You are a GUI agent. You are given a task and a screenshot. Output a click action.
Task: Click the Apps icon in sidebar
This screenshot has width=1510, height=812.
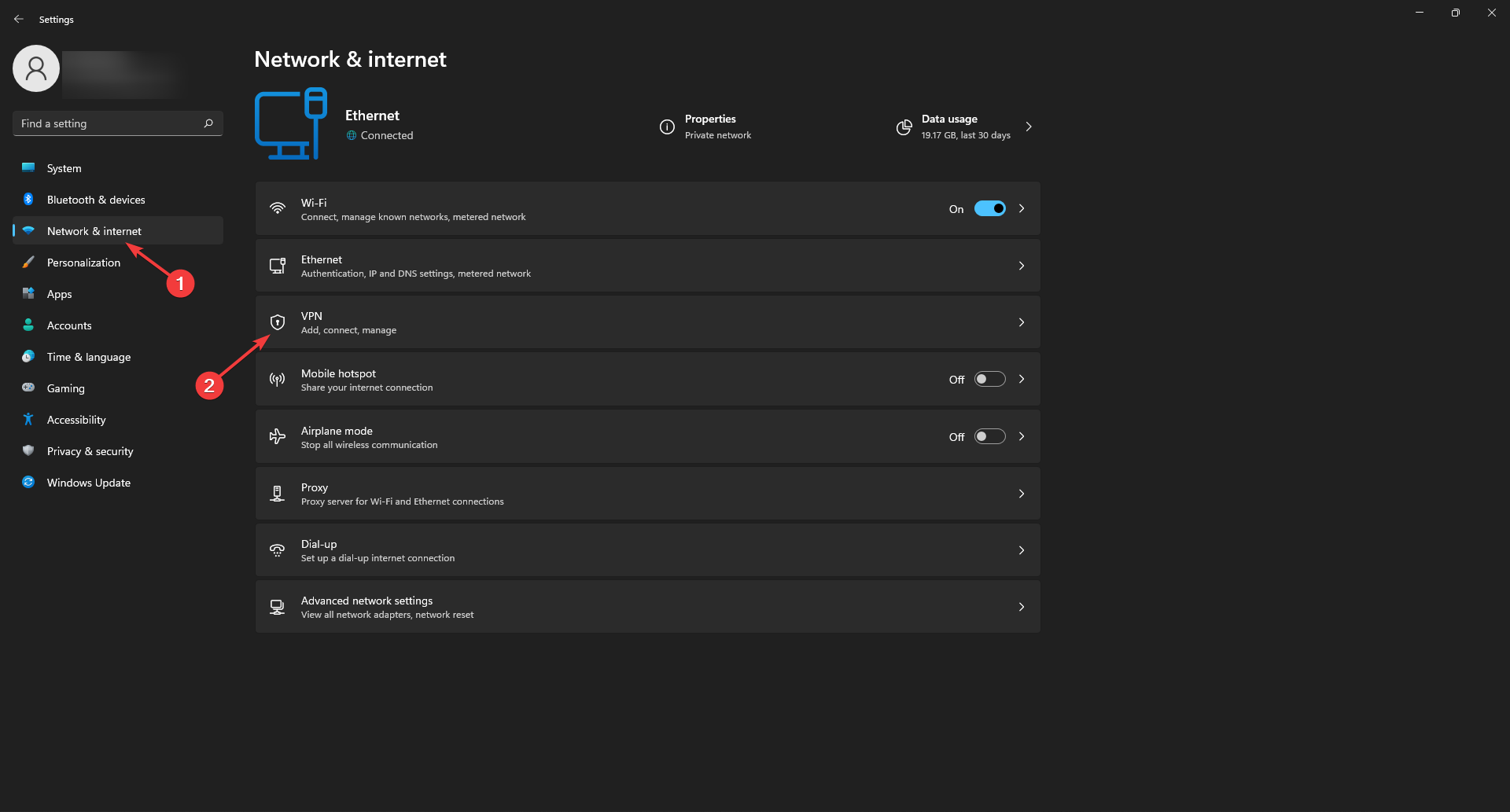click(x=28, y=293)
